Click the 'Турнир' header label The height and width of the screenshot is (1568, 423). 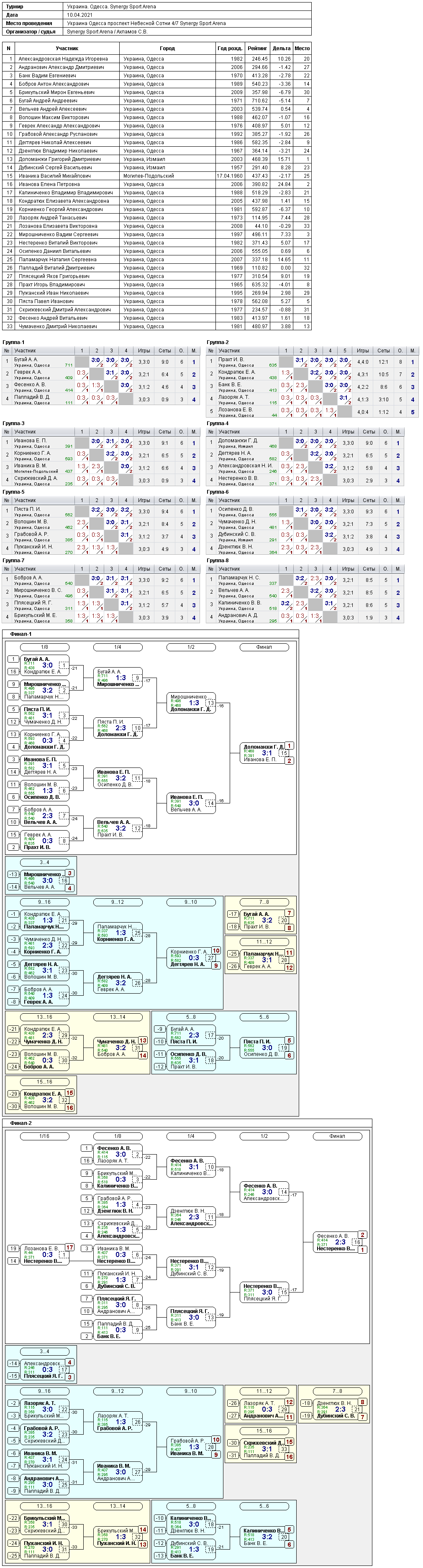coord(15,7)
